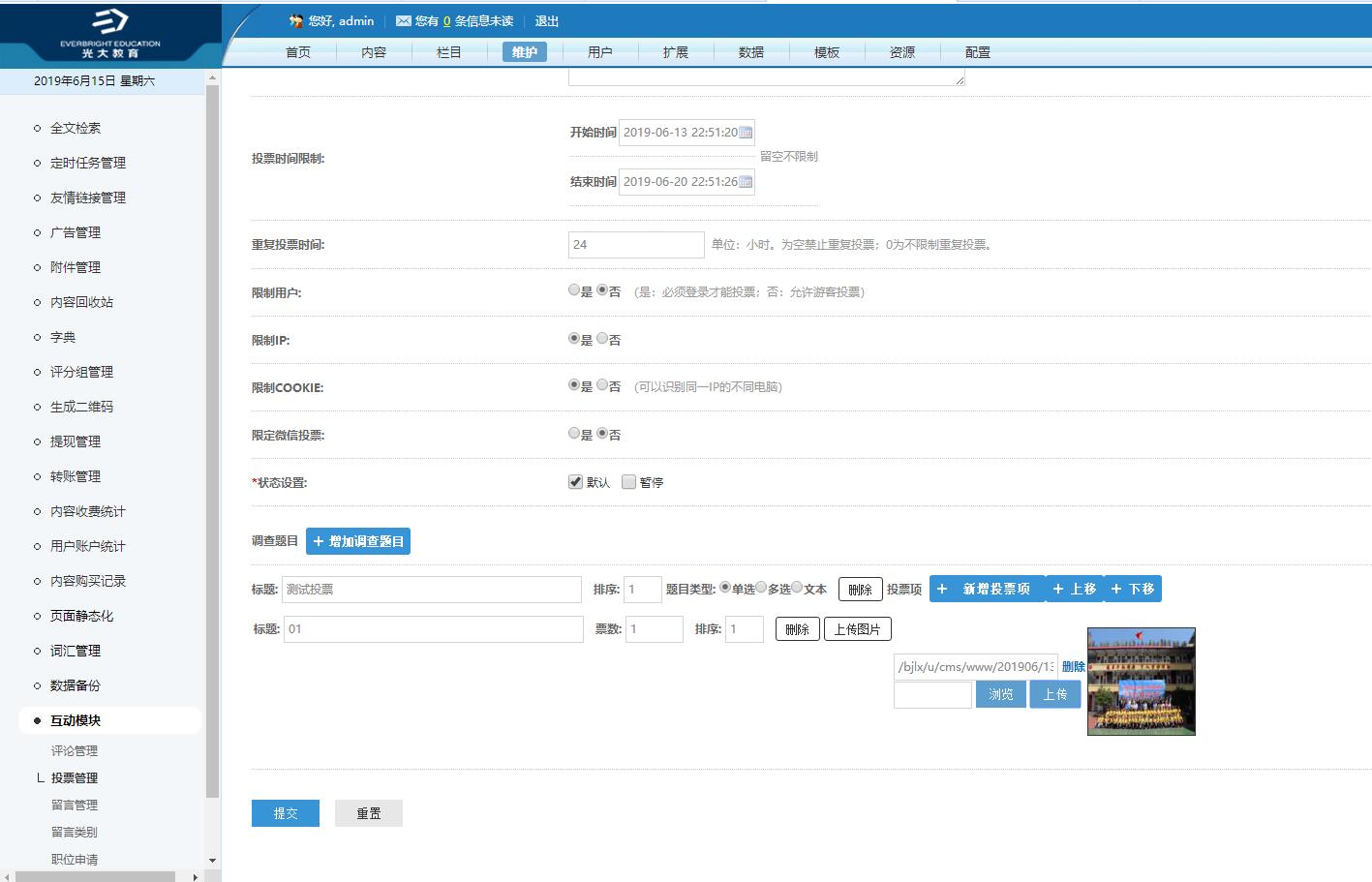Viewport: 1372px width, 882px height.
Task: Click the 下移 move down button
Action: click(x=1133, y=589)
